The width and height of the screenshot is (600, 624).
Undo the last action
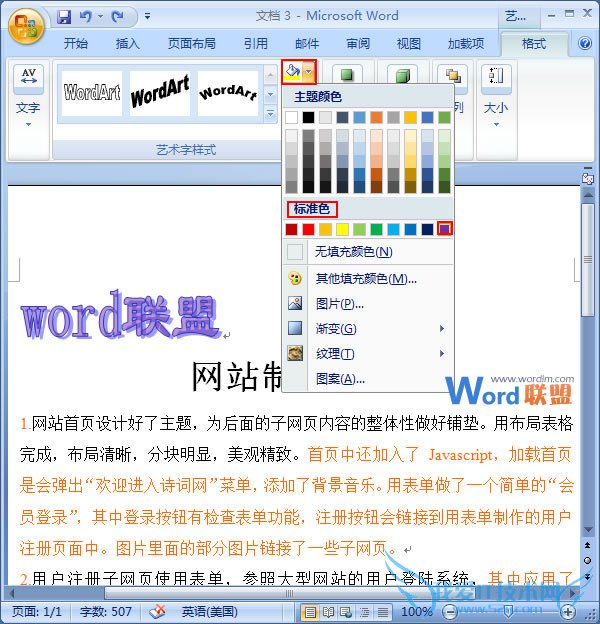pyautogui.click(x=86, y=16)
